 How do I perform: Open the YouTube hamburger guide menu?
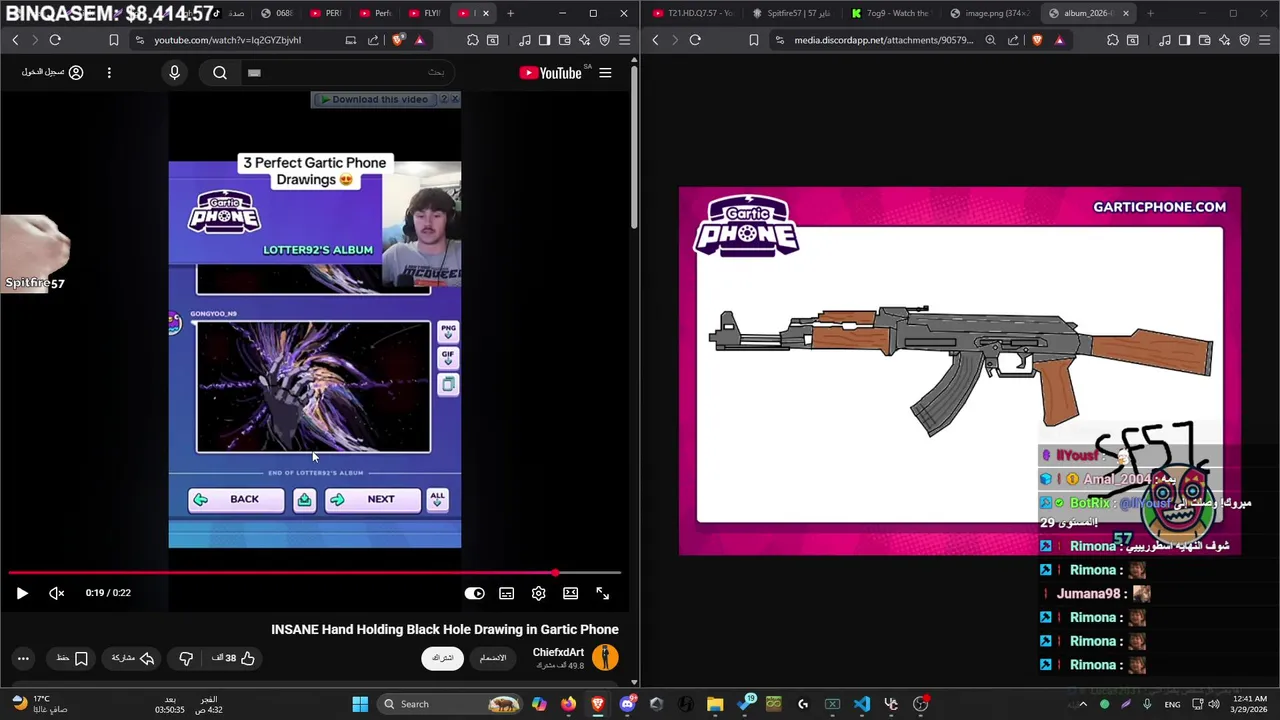point(605,73)
